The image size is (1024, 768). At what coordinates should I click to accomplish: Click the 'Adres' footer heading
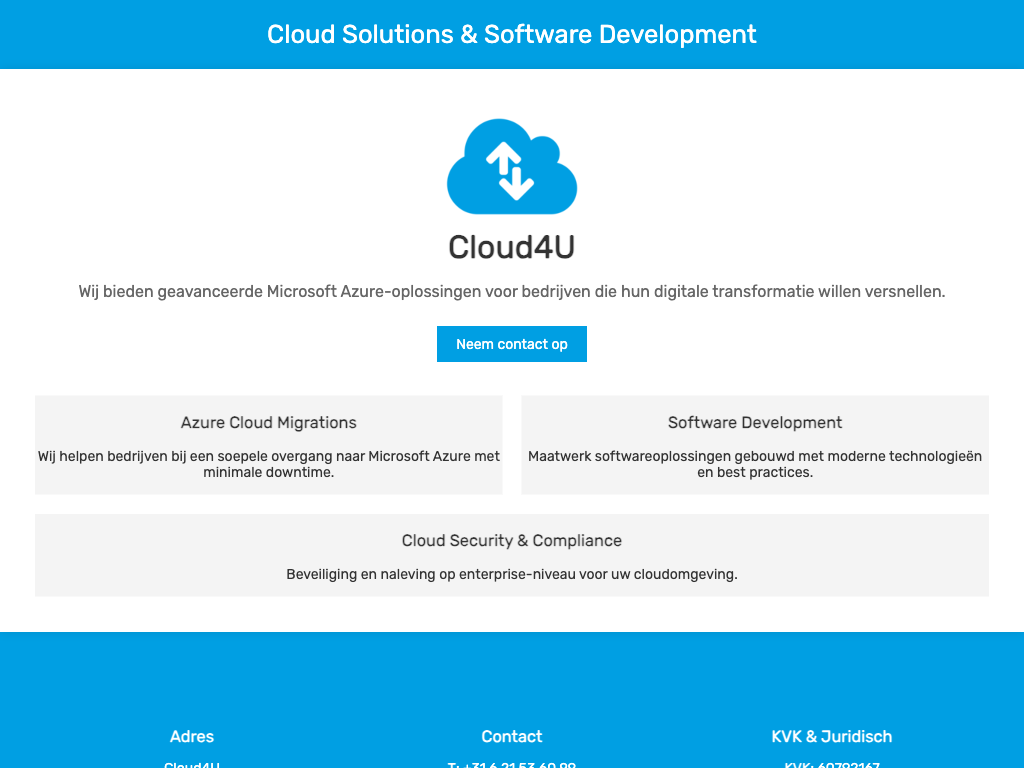pyautogui.click(x=192, y=737)
